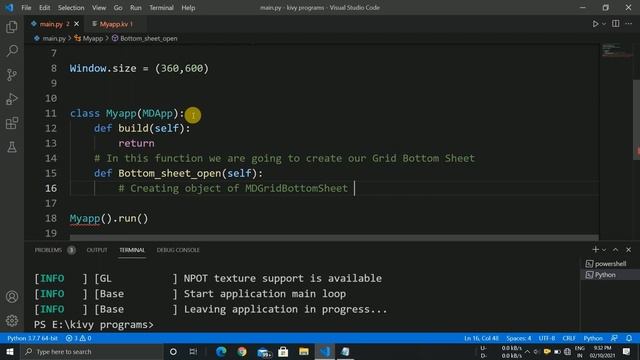
Task: Open the Testing flask view
Action: pos(12,147)
